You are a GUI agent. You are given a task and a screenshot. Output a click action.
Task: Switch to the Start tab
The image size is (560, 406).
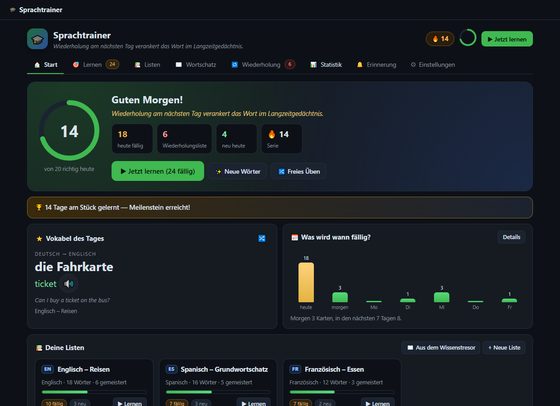point(45,65)
